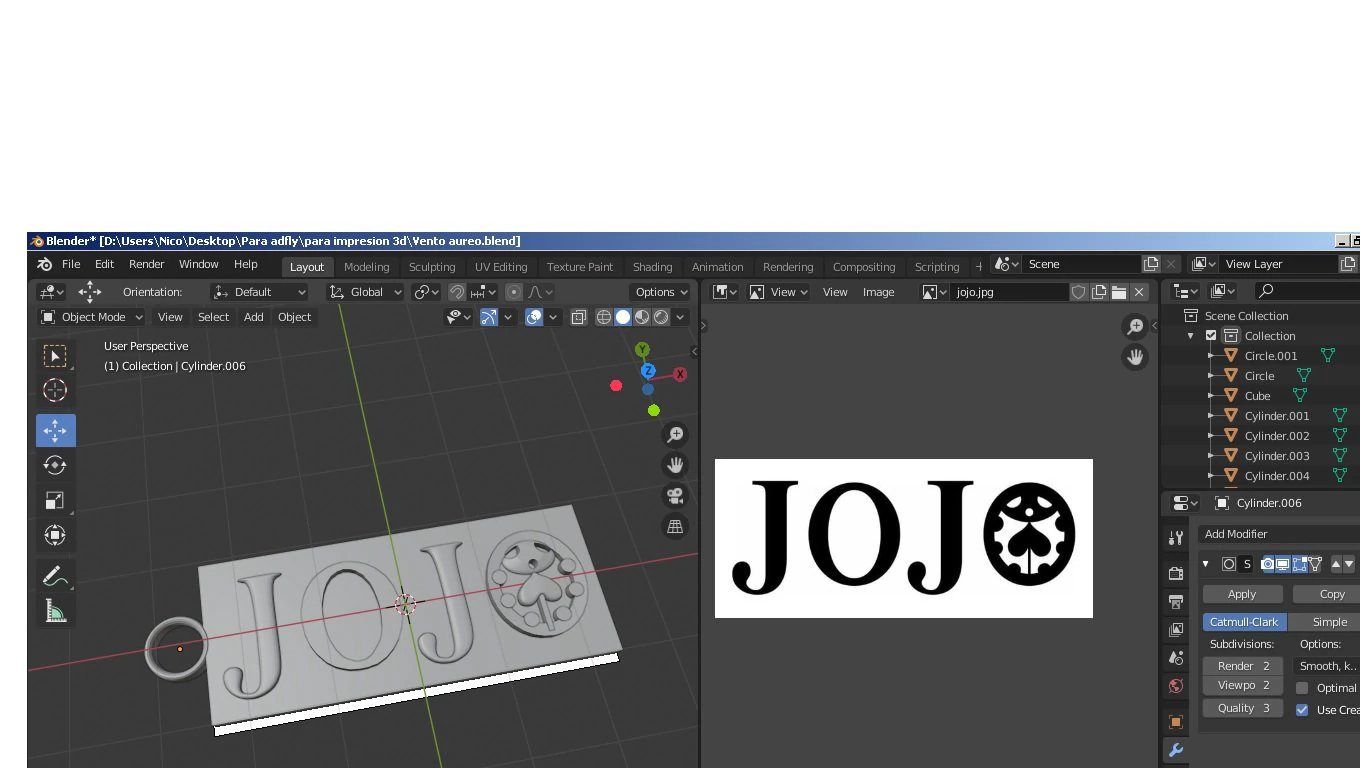Switch to solid shading mode
The width and height of the screenshot is (1360, 768).
[x=623, y=317]
